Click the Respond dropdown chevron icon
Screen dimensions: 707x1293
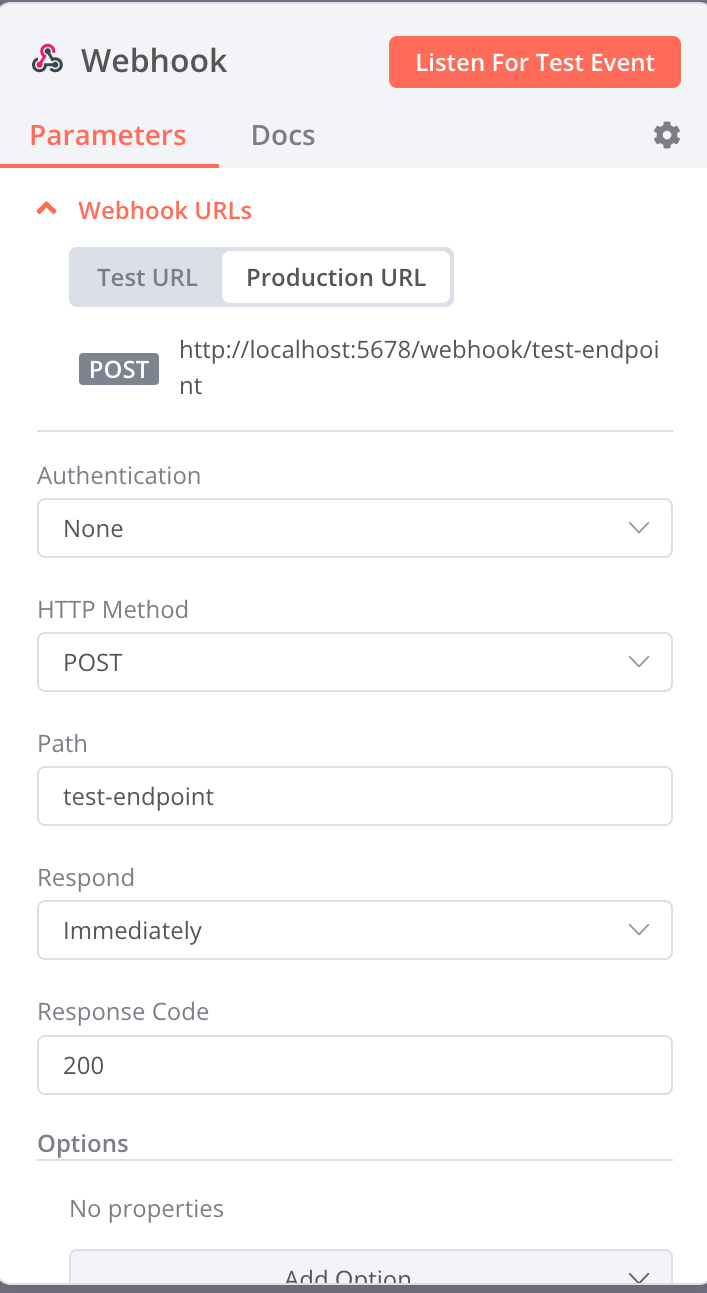(x=639, y=930)
